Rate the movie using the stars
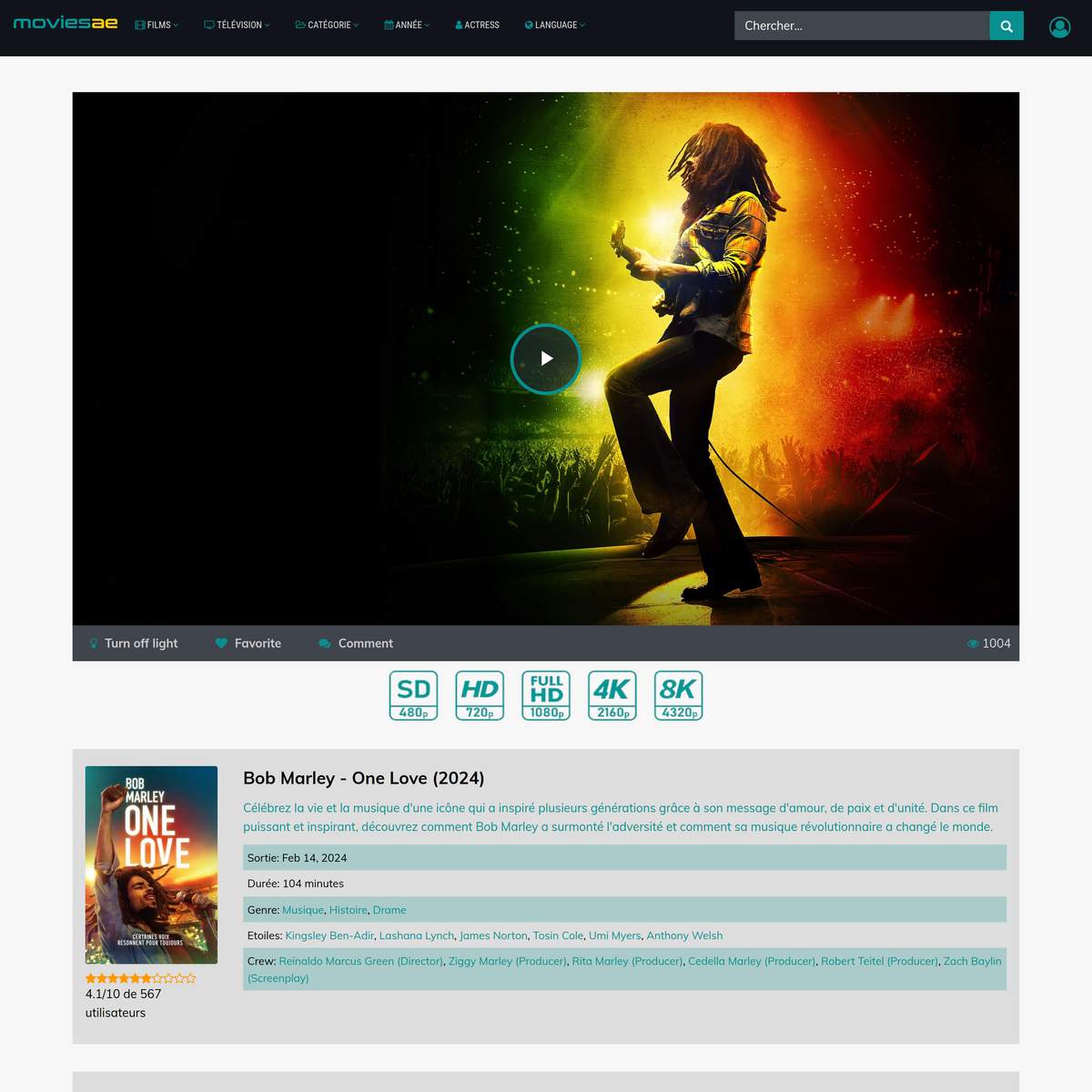Viewport: 1092px width, 1092px height. [140, 978]
